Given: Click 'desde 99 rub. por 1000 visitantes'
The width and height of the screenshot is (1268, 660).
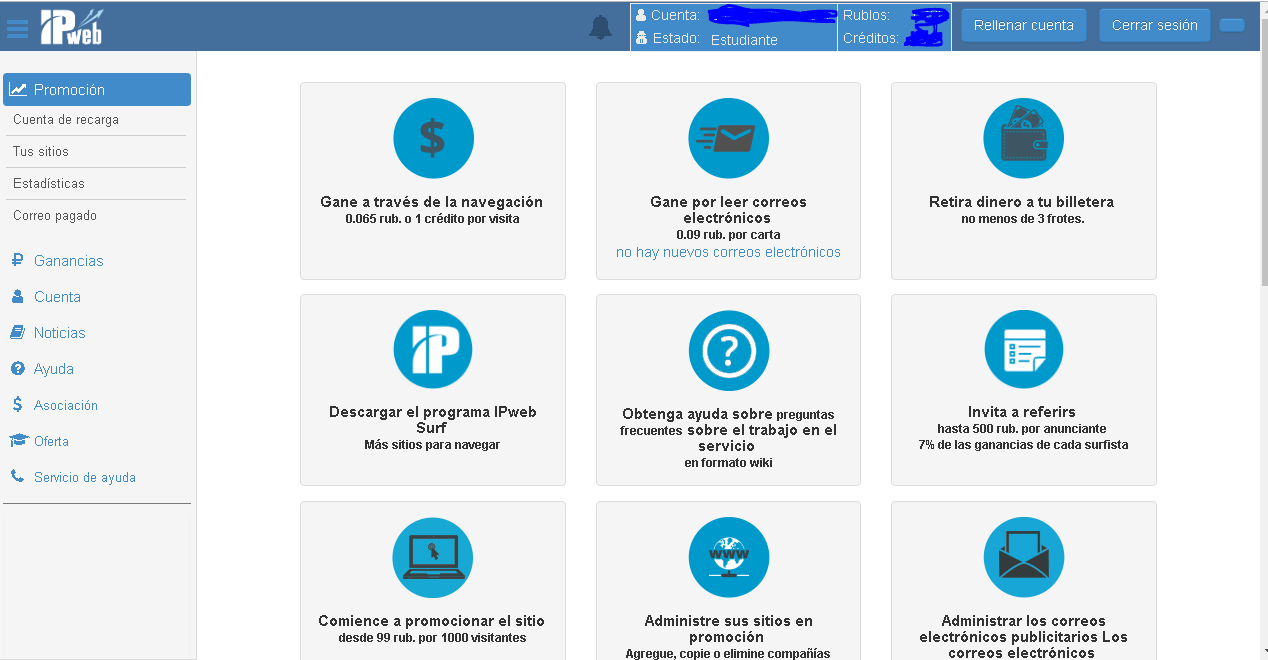Looking at the screenshot, I should coord(432,638).
